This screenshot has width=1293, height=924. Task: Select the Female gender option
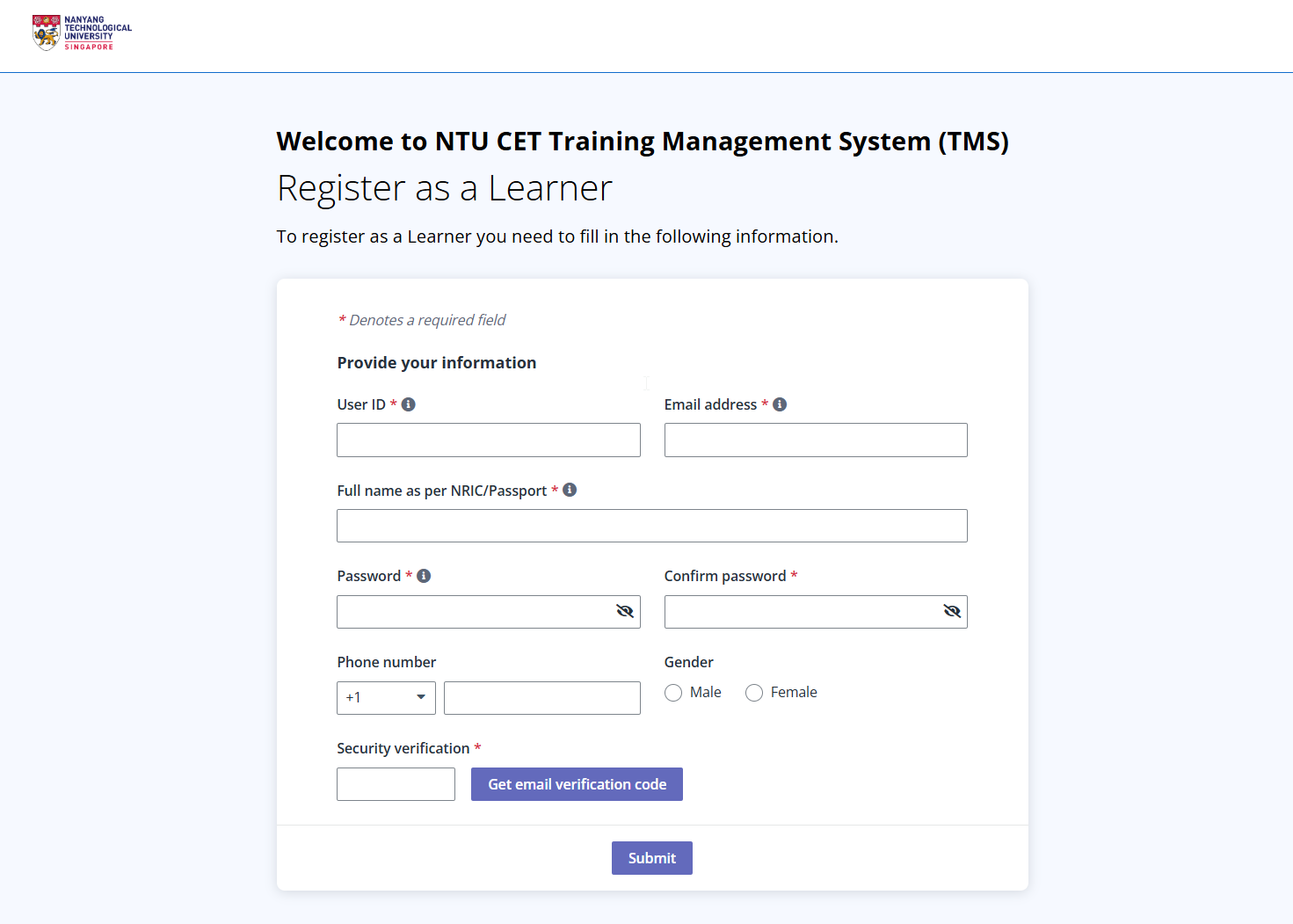click(753, 692)
